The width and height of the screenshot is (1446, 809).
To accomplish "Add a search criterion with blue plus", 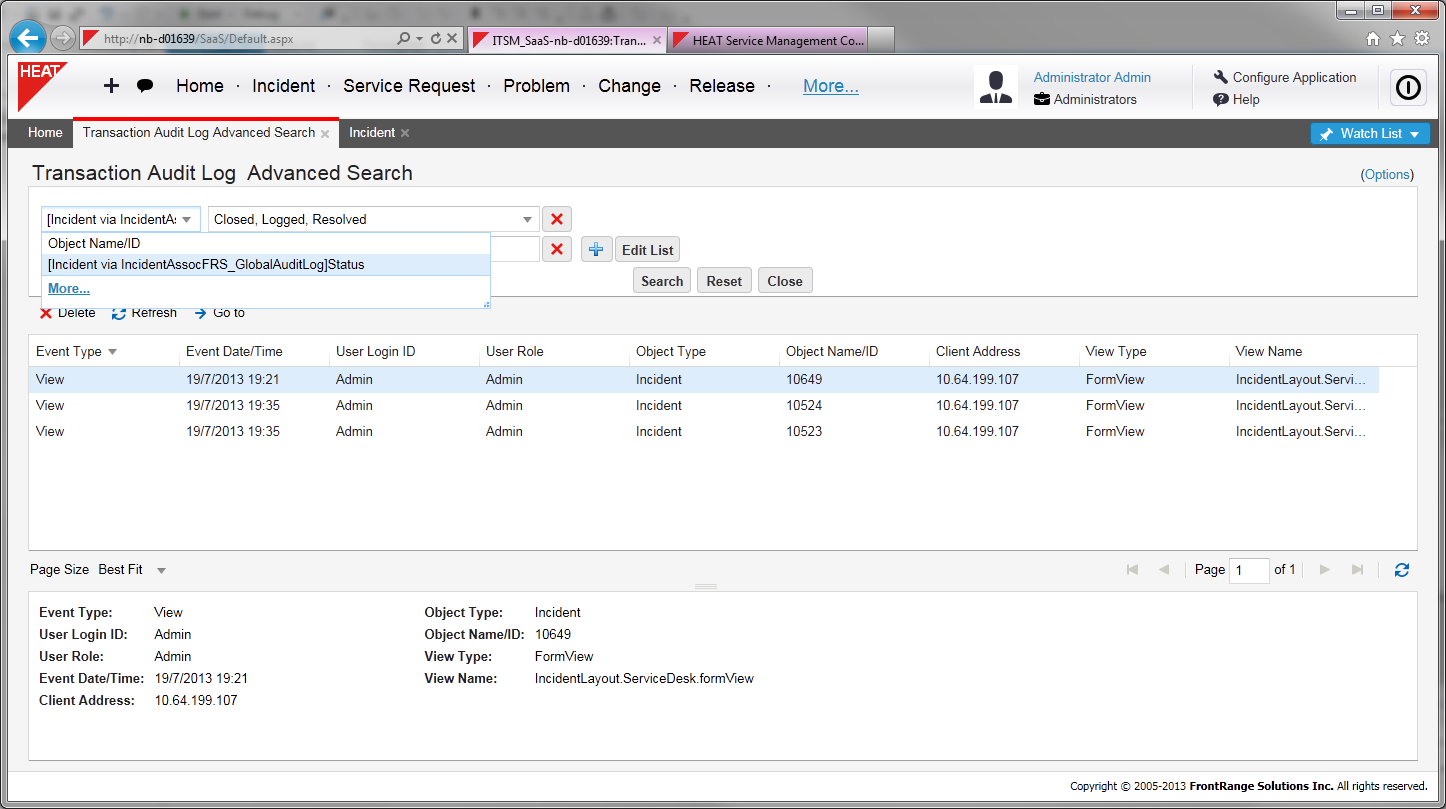I will tap(596, 250).
